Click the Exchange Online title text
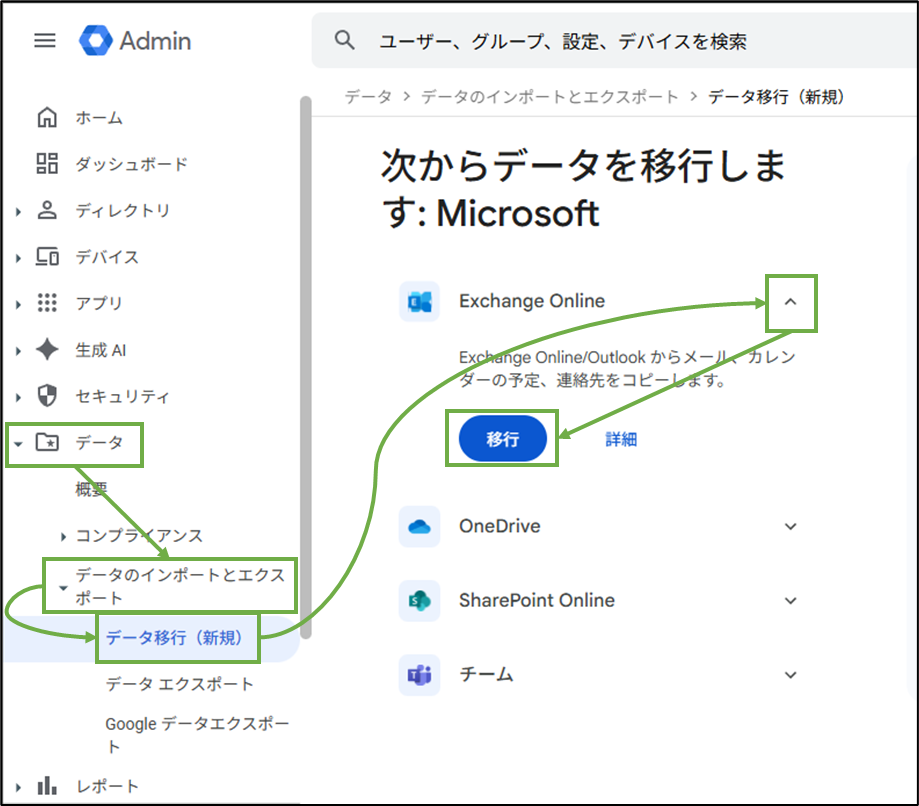The height and width of the screenshot is (806, 919). [532, 301]
